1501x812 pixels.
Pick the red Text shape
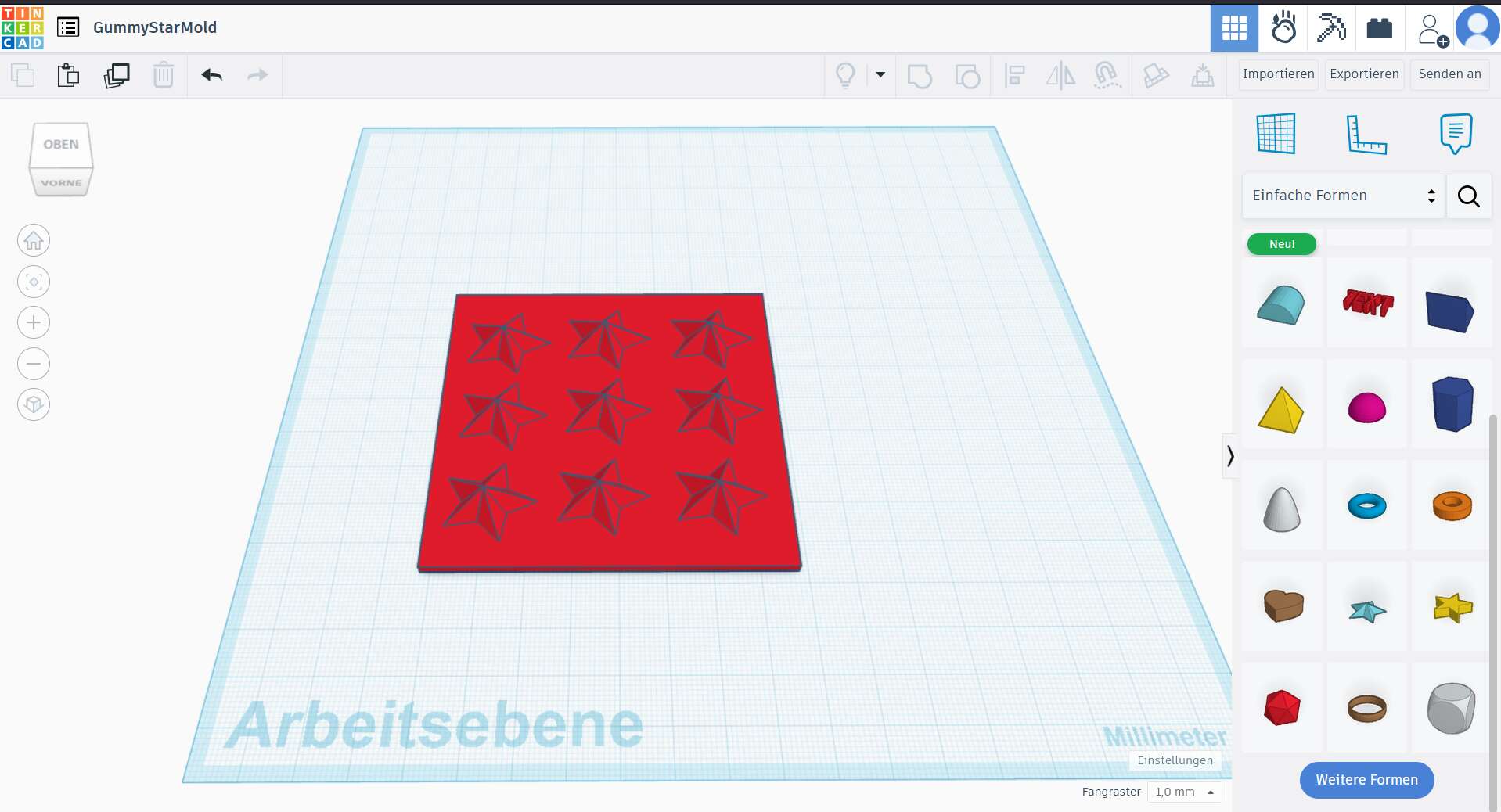point(1368,303)
